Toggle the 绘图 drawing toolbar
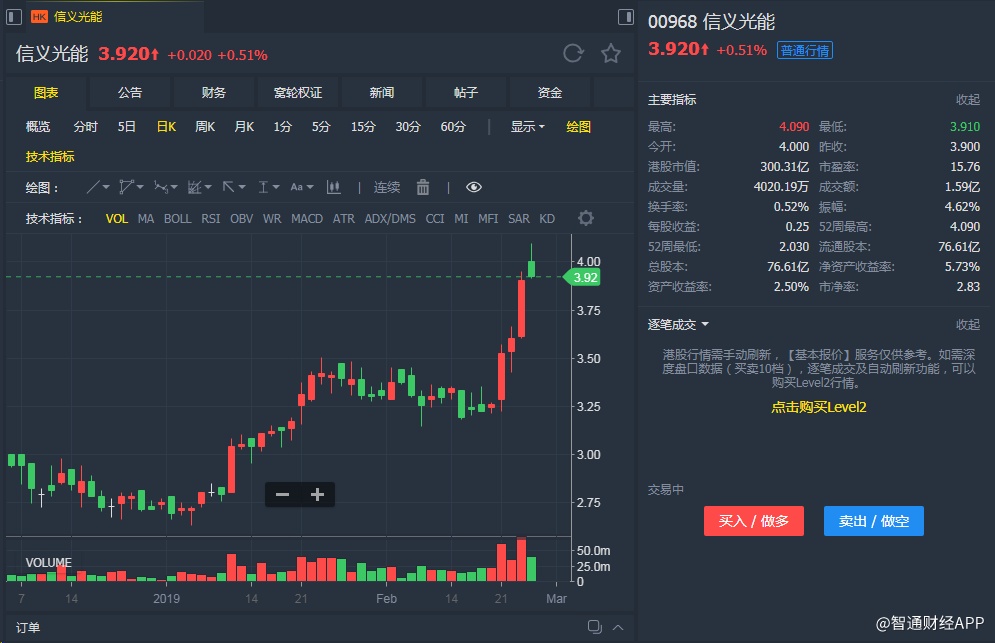Image resolution: width=995 pixels, height=643 pixels. 578,127
